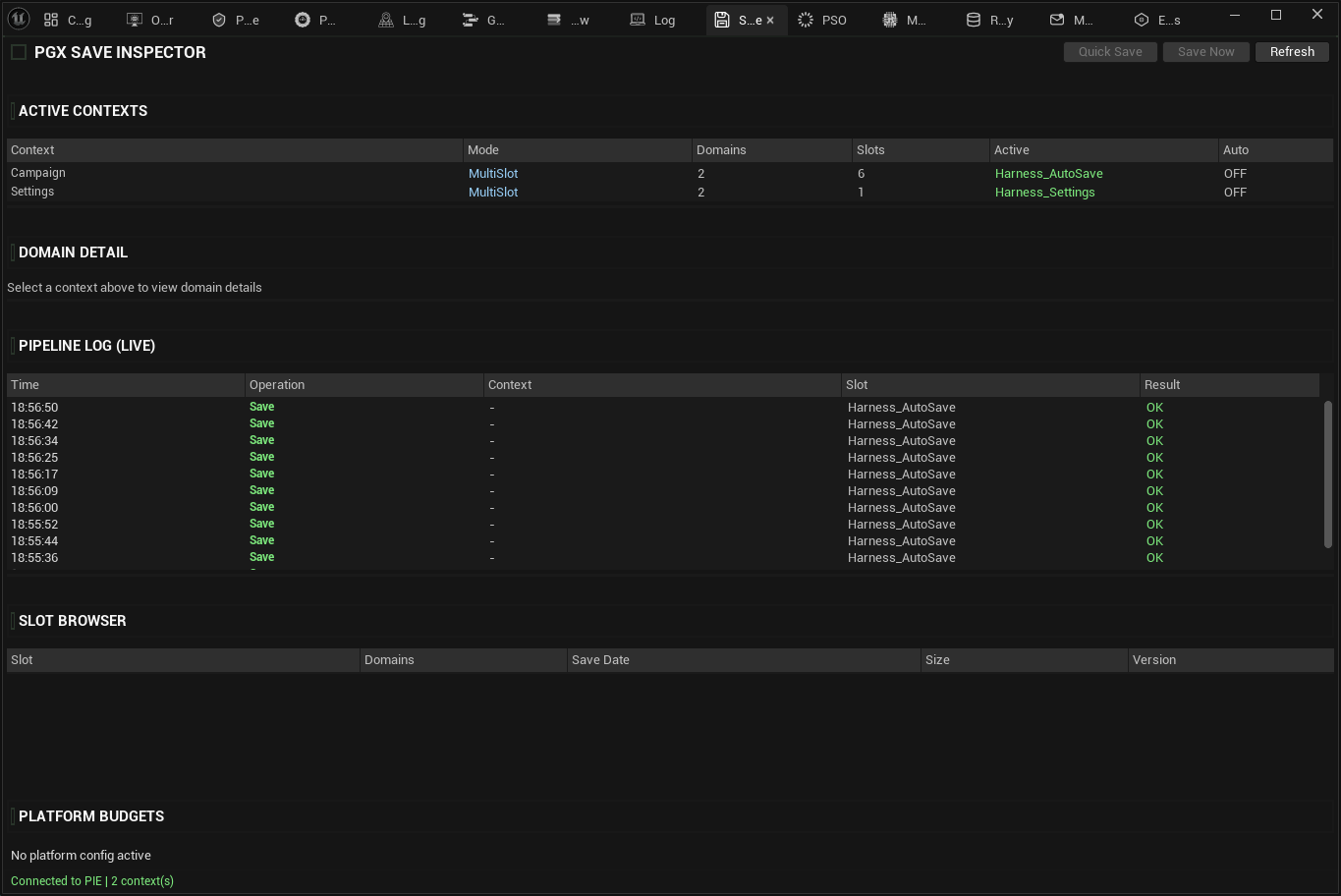Open the envelope icon toolbar tab
Screen dimensions: 1341x896
1056,19
